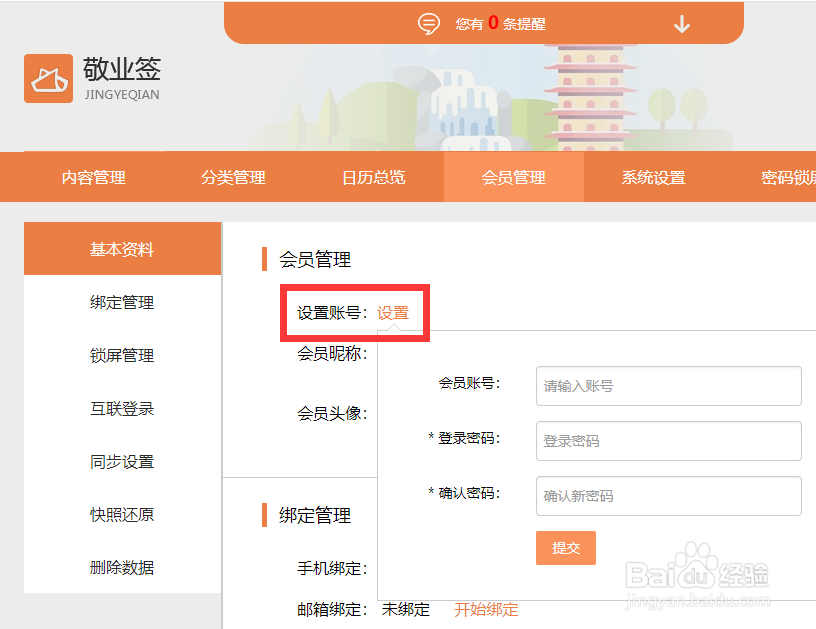Viewport: 816px width, 629px height.
Task: Open 同步设置 from the sidebar
Action: coord(121,462)
